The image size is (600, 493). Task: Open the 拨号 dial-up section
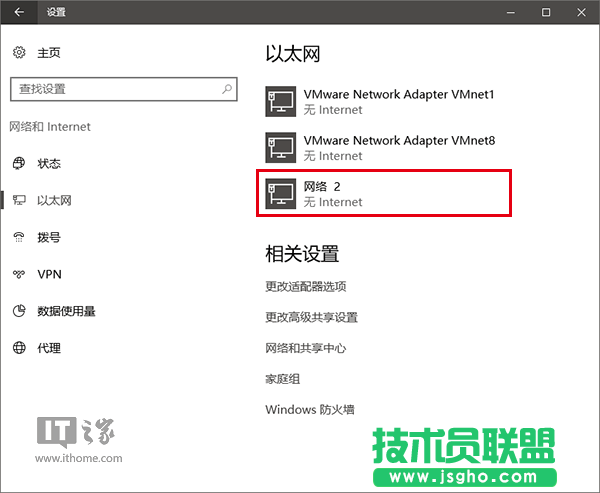pyautogui.click(x=49, y=237)
